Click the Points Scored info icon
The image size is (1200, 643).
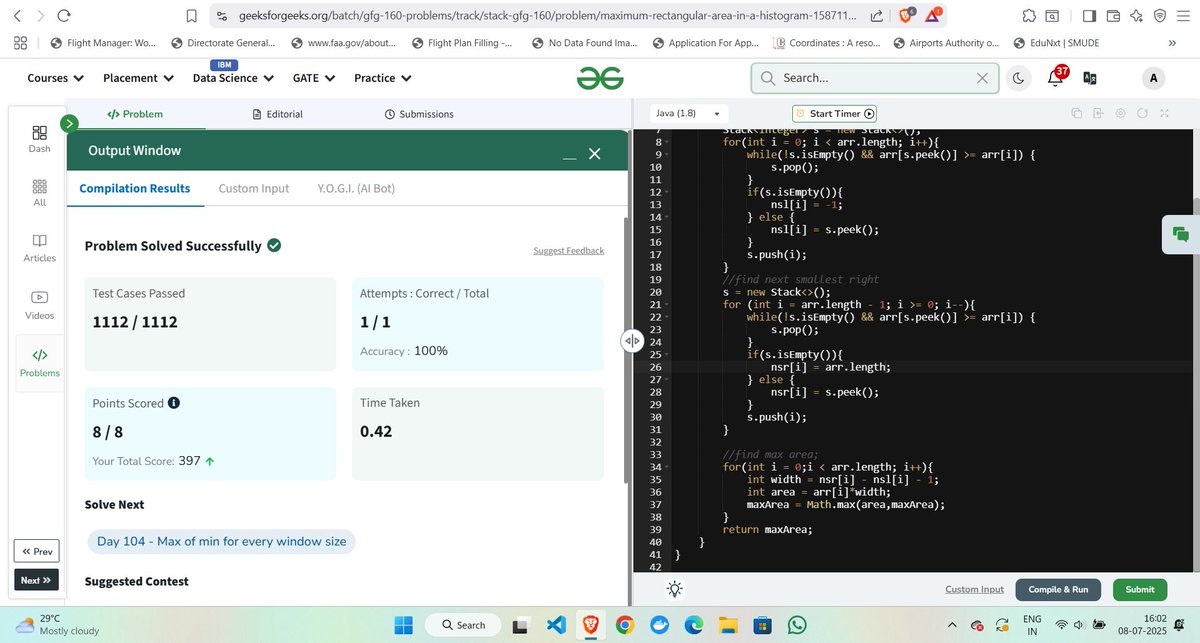pyautogui.click(x=174, y=403)
